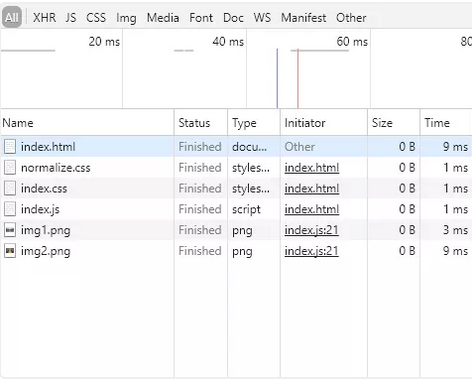Click the file icon next to index.js
This screenshot has width=472, height=389.
click(10, 209)
